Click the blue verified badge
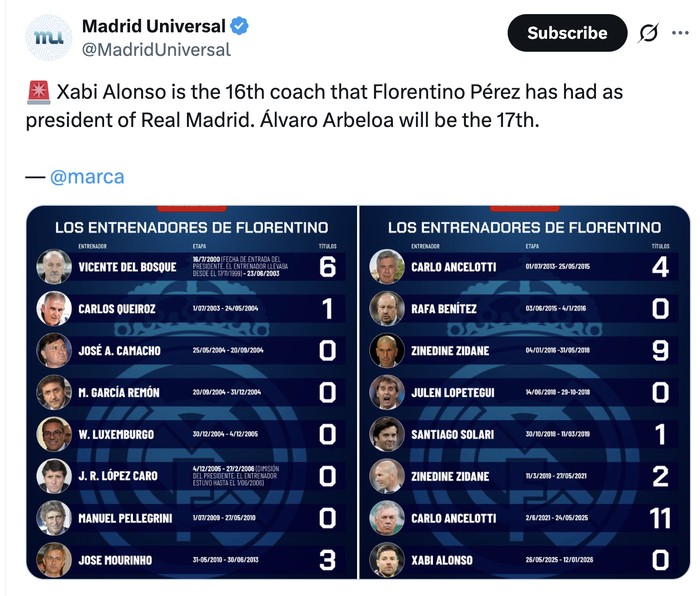The height and width of the screenshot is (596, 700). pos(240,26)
